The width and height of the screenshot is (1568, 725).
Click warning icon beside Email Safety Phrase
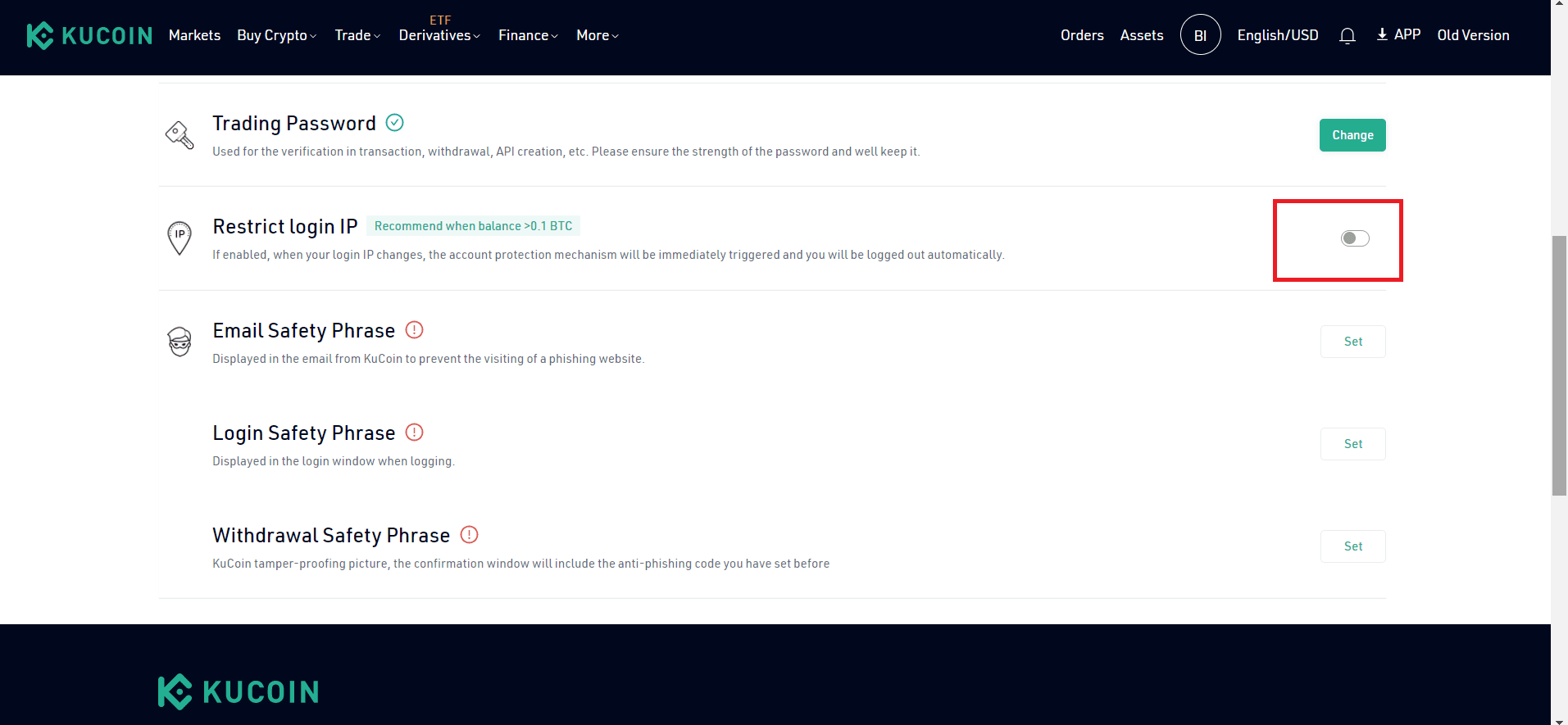pyautogui.click(x=415, y=330)
